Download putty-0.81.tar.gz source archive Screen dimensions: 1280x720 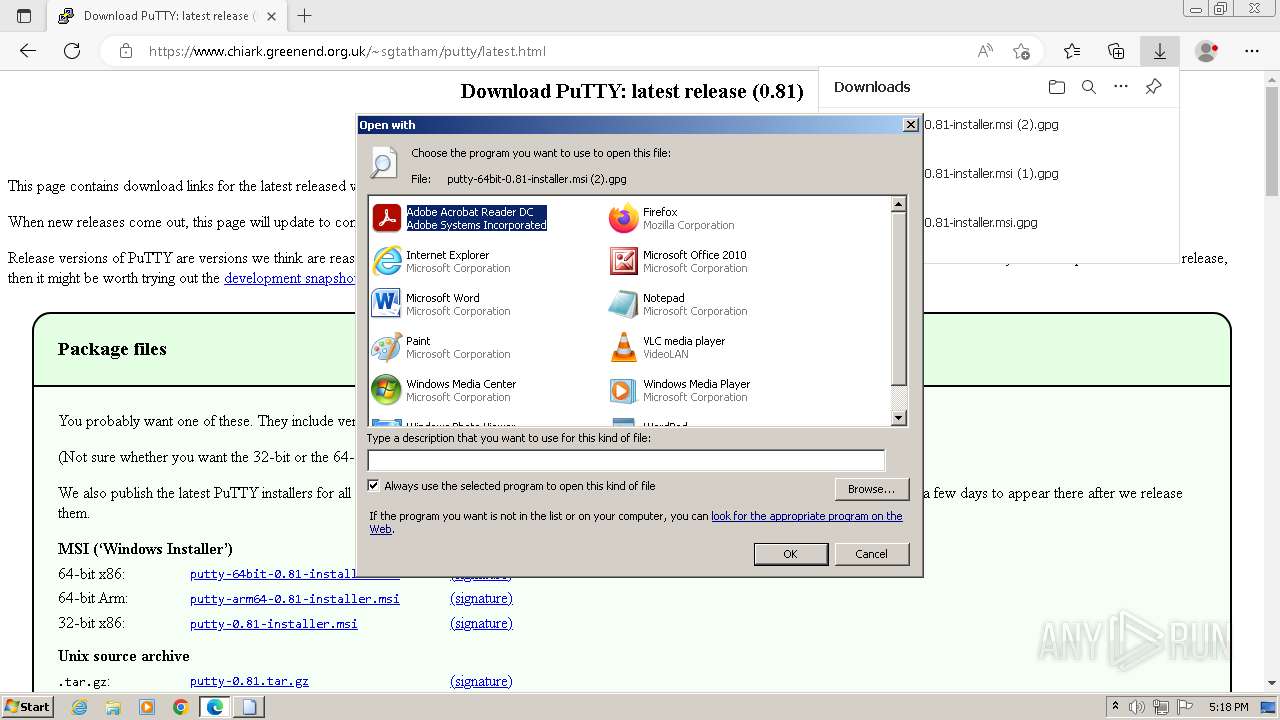click(249, 681)
